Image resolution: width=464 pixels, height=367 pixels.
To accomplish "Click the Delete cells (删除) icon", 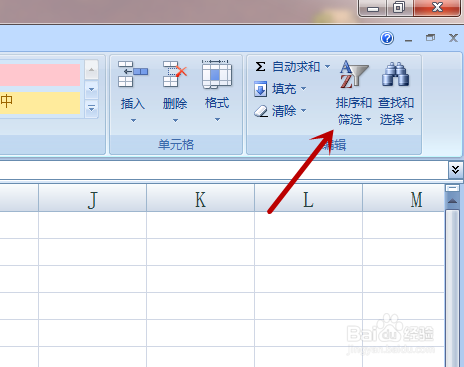I will (x=175, y=74).
